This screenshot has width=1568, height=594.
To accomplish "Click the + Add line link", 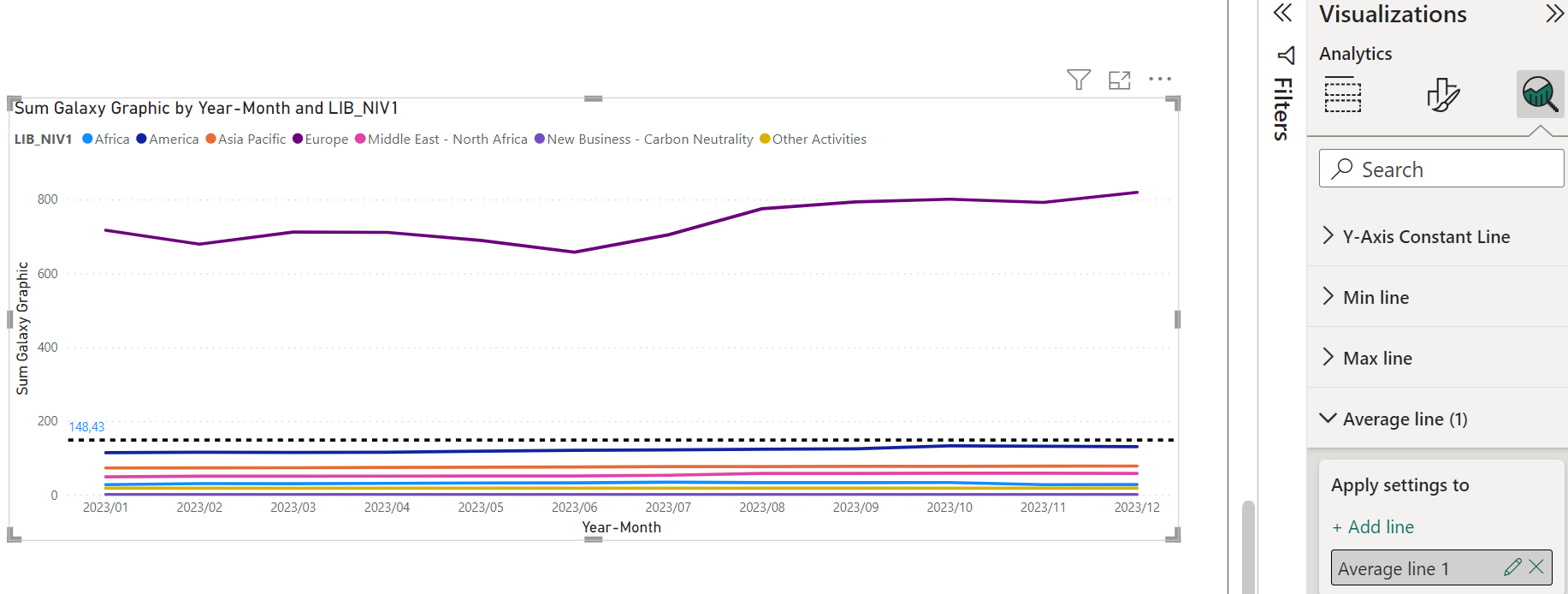I will (x=1373, y=527).
